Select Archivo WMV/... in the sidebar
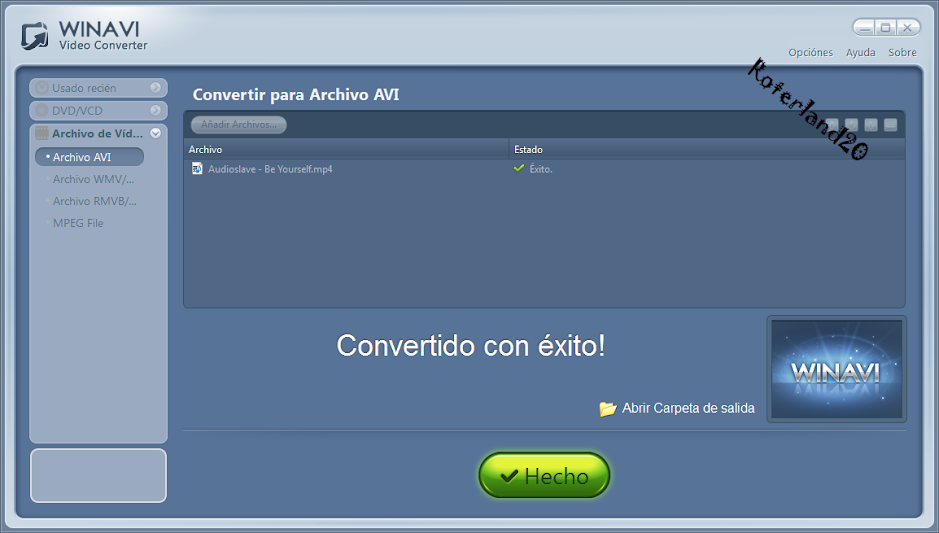The width and height of the screenshot is (939, 533). [93, 179]
